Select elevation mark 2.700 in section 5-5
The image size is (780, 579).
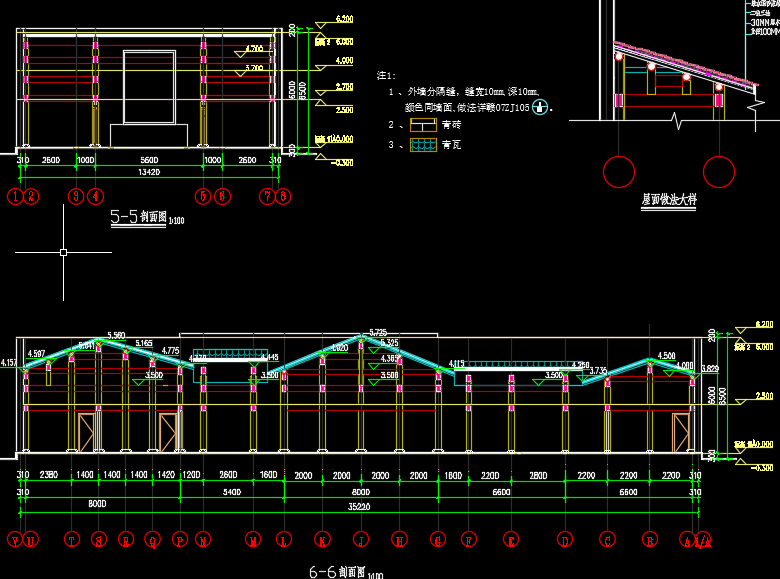[x=344, y=87]
